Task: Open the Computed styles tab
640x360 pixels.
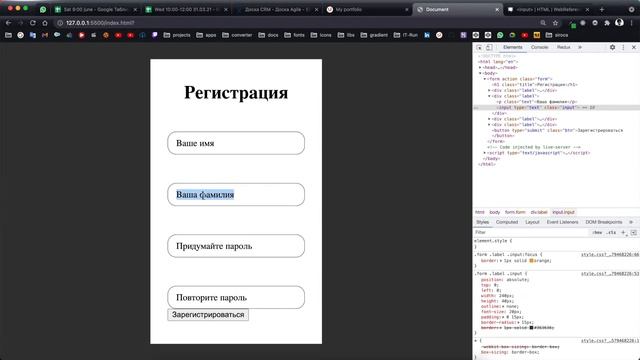Action: 507,222
